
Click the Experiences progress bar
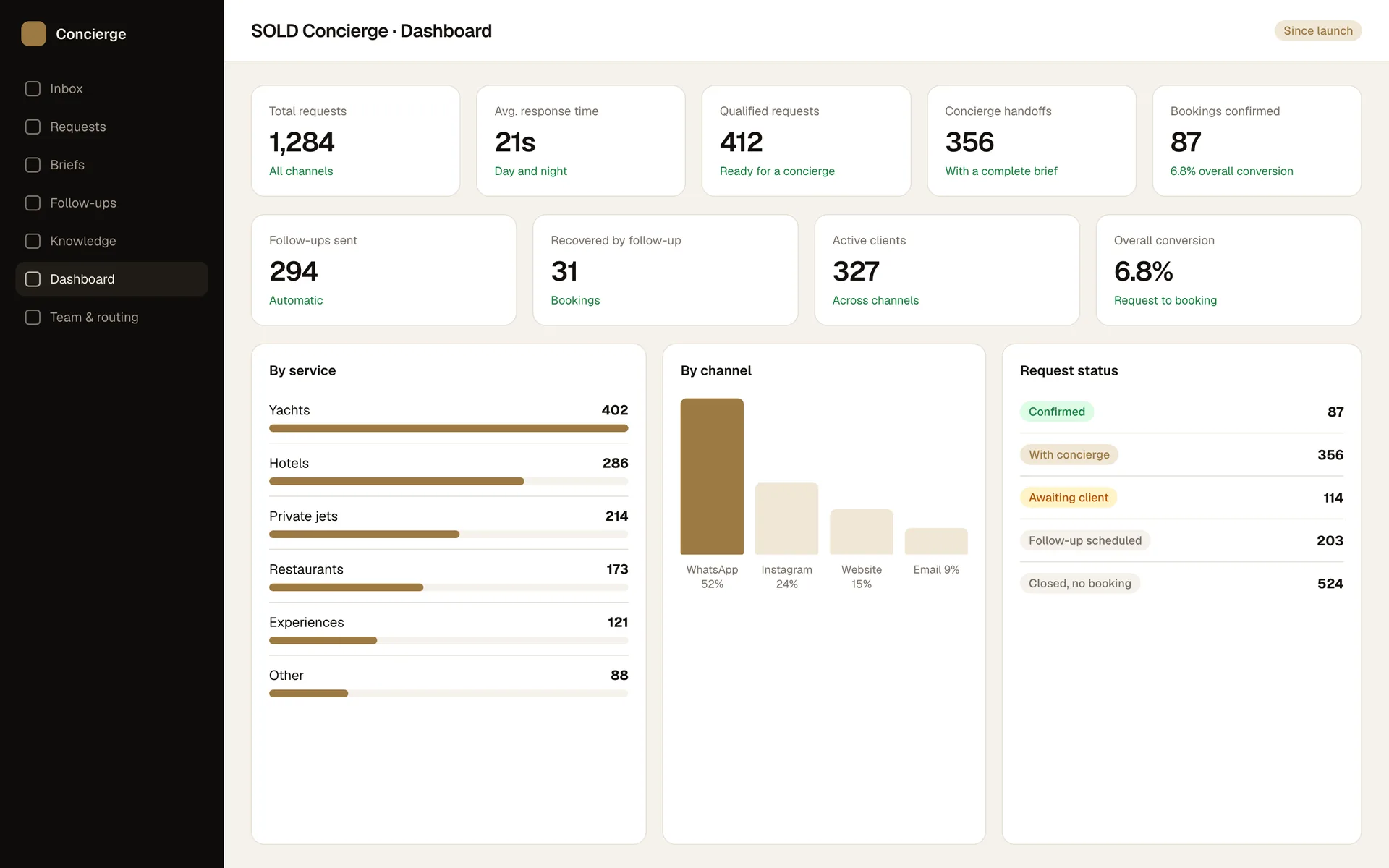[x=449, y=640]
